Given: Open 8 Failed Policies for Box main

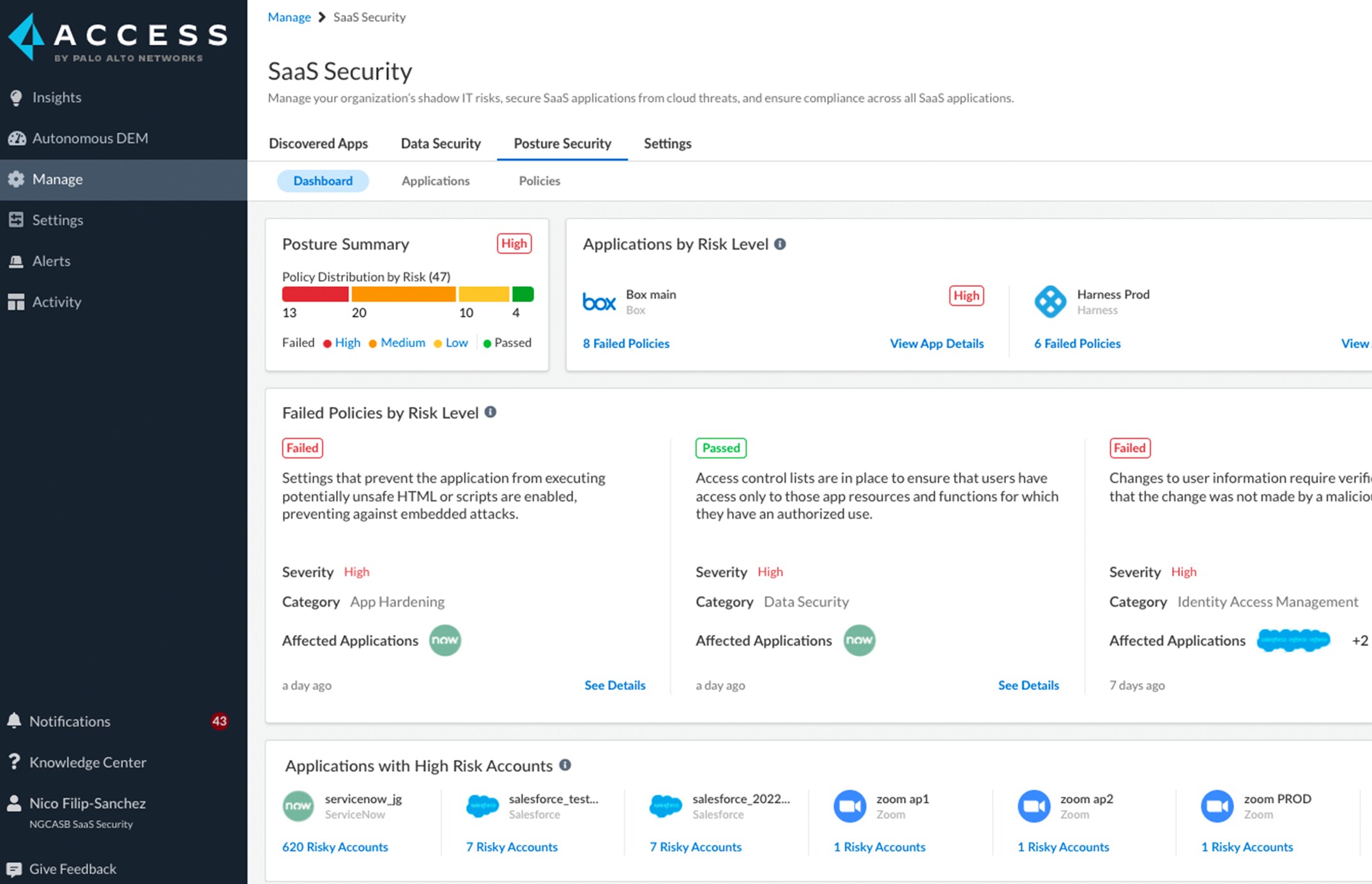Looking at the screenshot, I should [x=626, y=343].
